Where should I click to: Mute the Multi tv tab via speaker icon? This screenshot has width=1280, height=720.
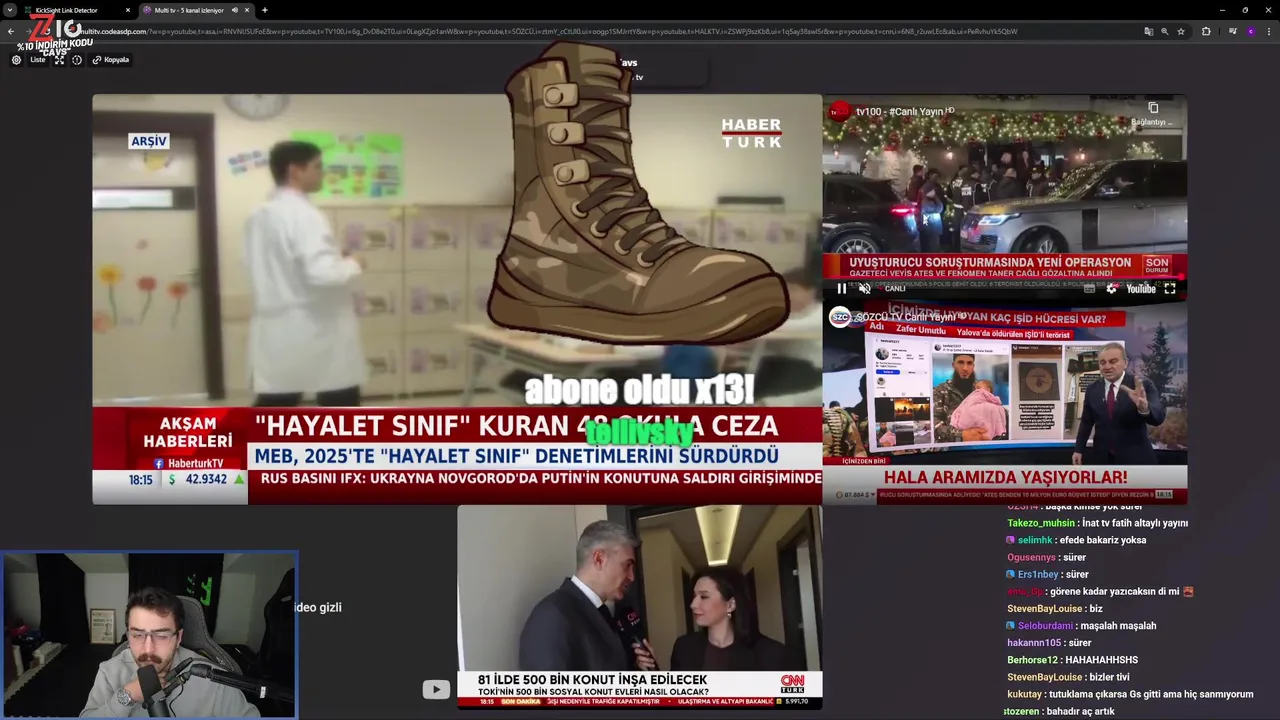tap(235, 10)
